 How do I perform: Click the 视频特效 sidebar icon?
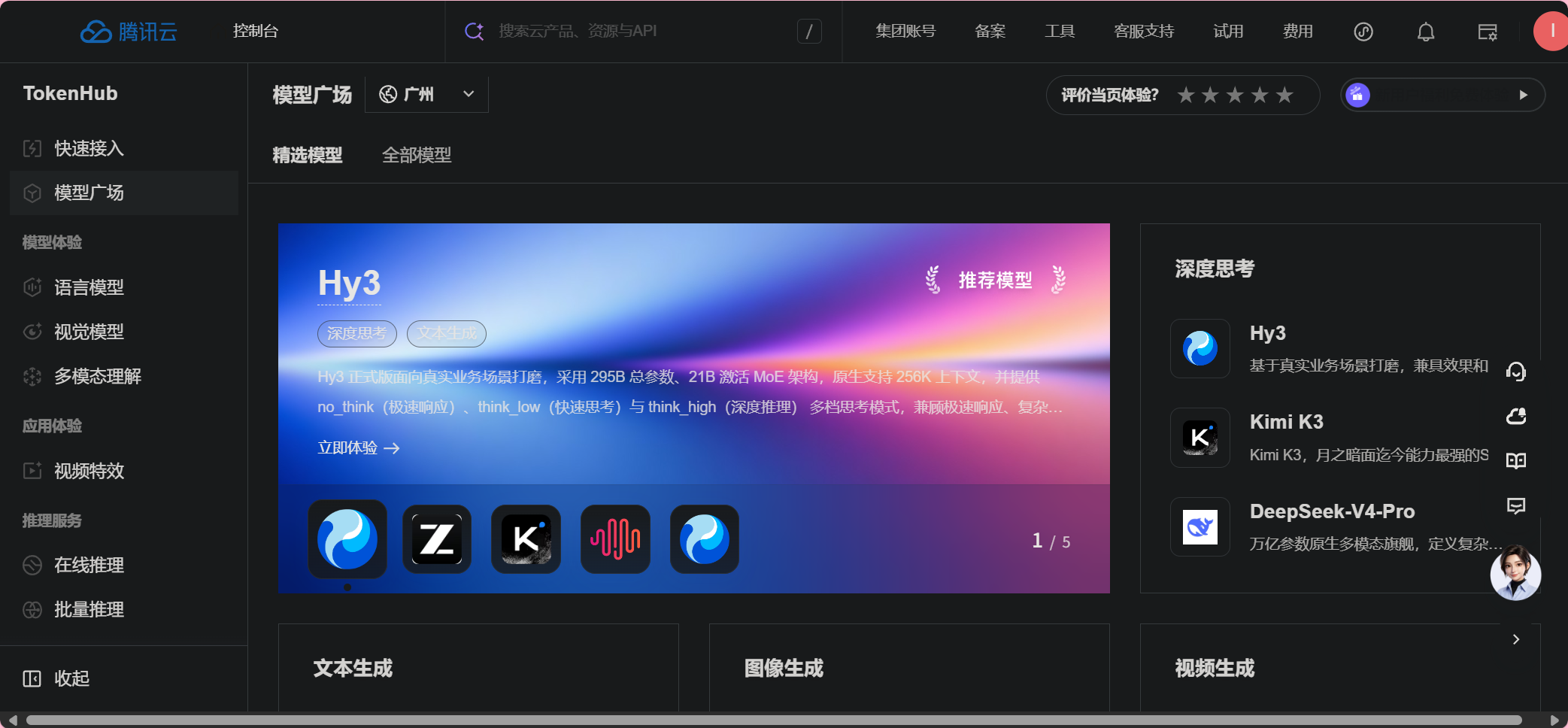pos(32,471)
